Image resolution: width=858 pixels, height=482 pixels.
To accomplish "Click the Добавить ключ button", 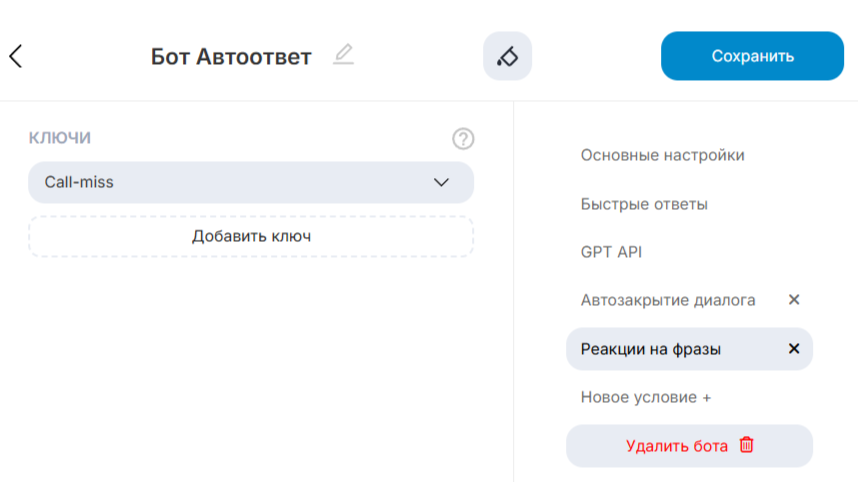I will [251, 237].
